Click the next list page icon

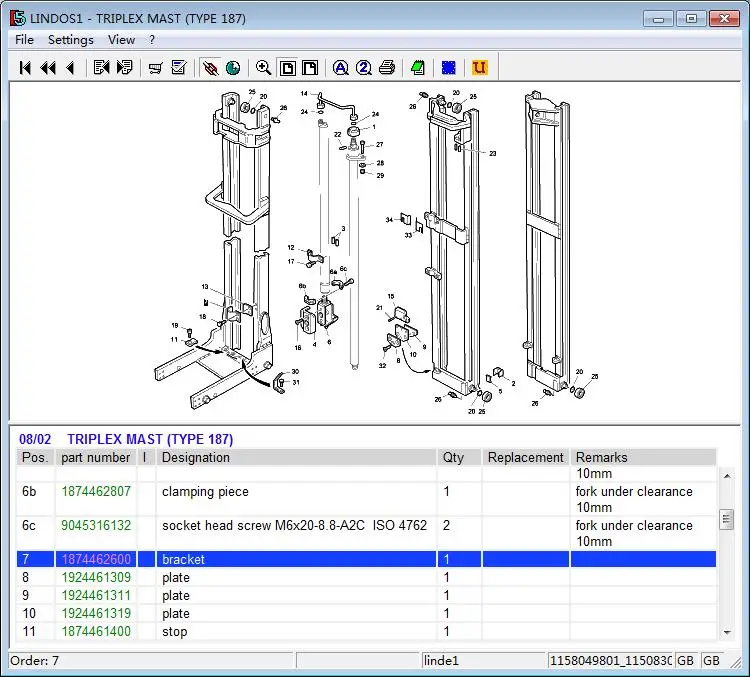point(124,67)
